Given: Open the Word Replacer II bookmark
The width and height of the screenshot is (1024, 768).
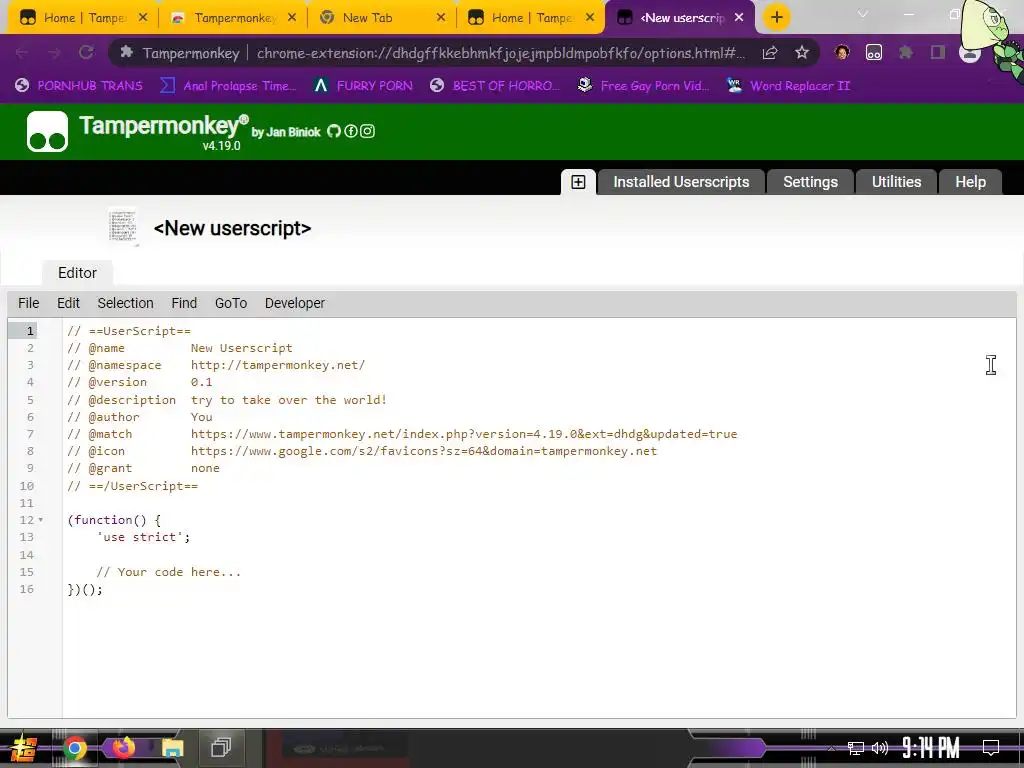Looking at the screenshot, I should coord(788,86).
